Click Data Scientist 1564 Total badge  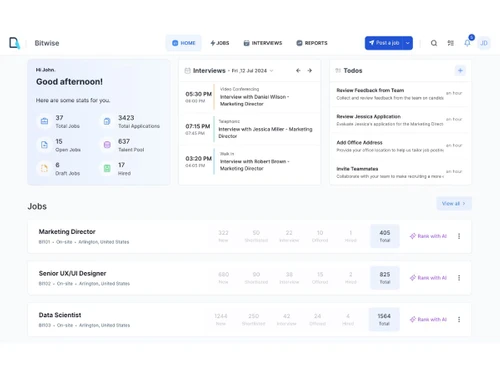[384, 319]
